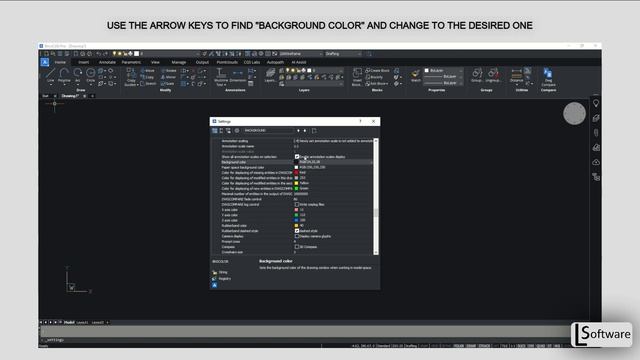This screenshot has height=360, width=640.
Task: Click the Settings search field showing BACKGROUND
Action: (x=269, y=131)
